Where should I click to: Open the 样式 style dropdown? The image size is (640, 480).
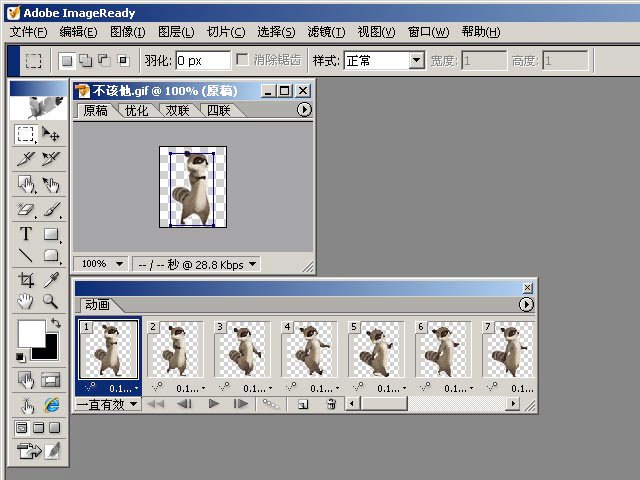coord(416,61)
